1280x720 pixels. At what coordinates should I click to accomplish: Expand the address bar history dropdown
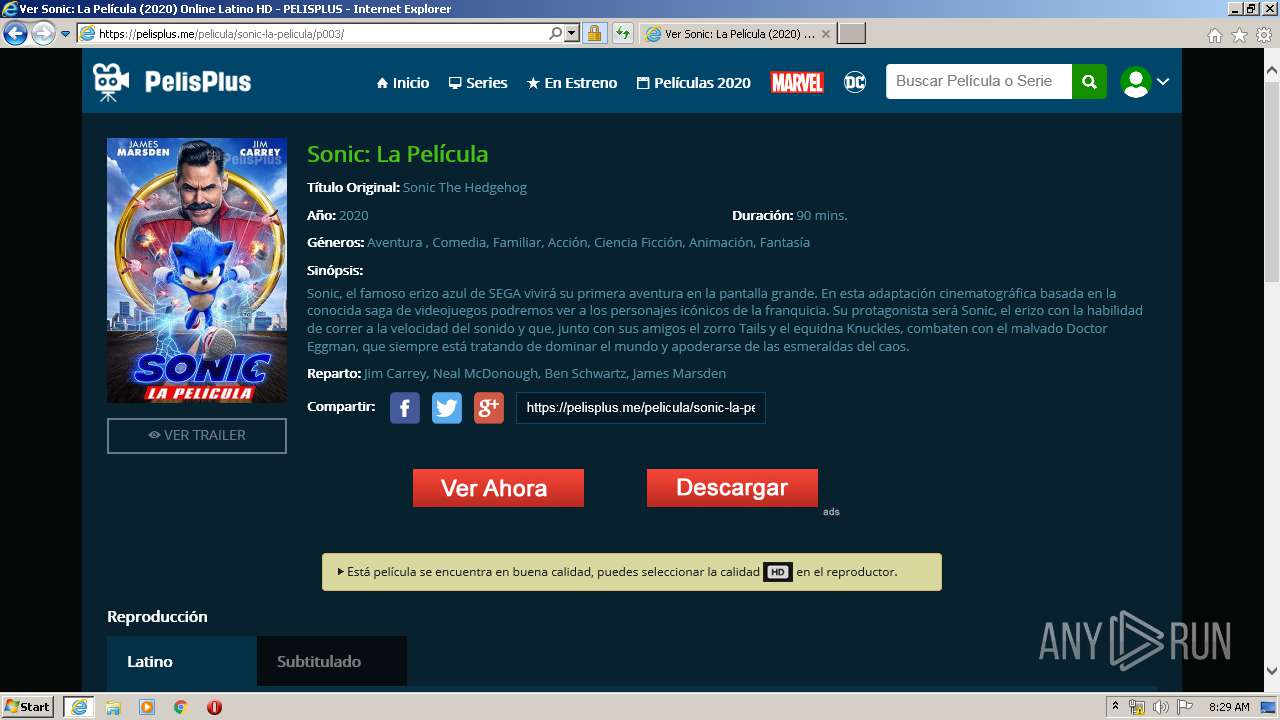coord(572,34)
